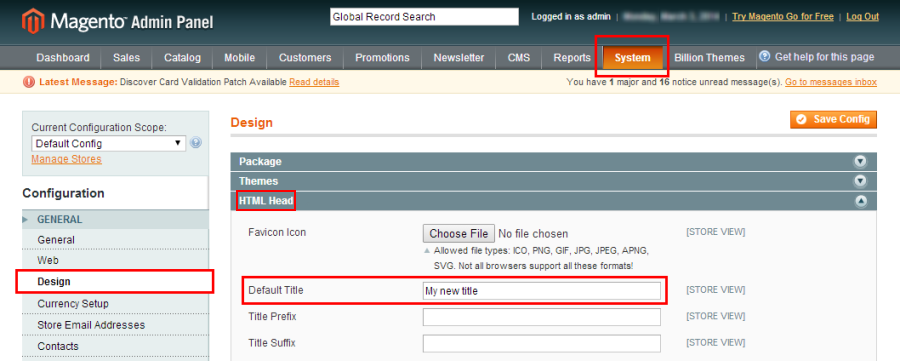Focus the Global Record Search field
Viewport: 900px width, 361px height.
[x=424, y=17]
